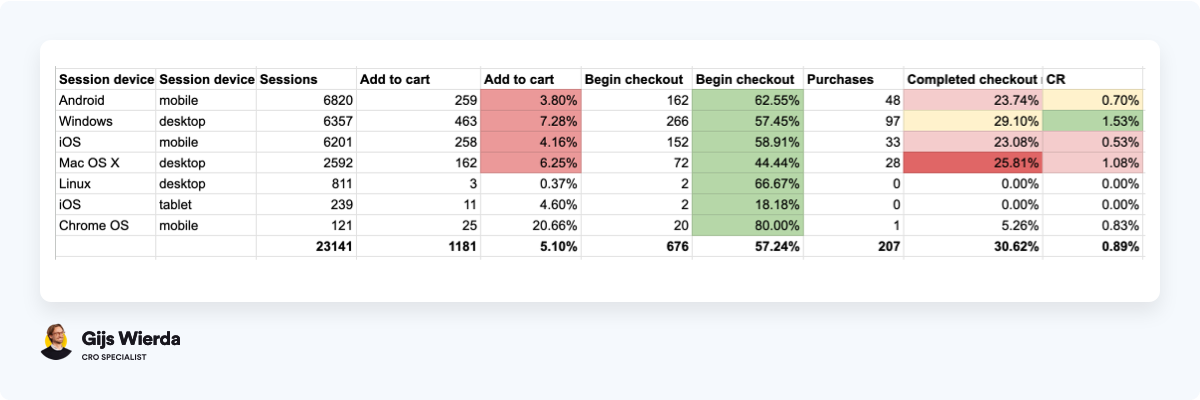Click the Gijs Wierda avatar photo

pyautogui.click(x=56, y=343)
